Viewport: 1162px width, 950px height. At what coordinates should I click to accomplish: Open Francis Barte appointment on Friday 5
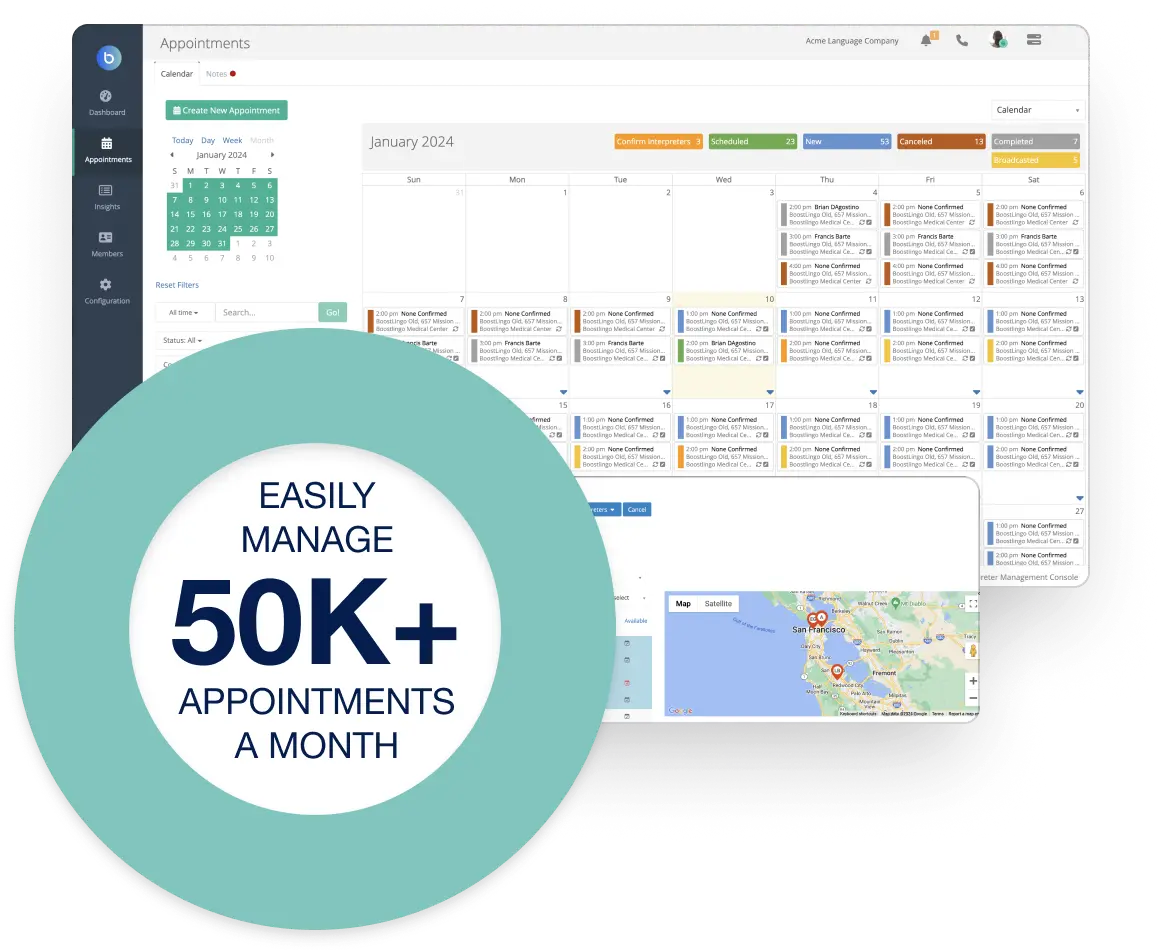931,244
